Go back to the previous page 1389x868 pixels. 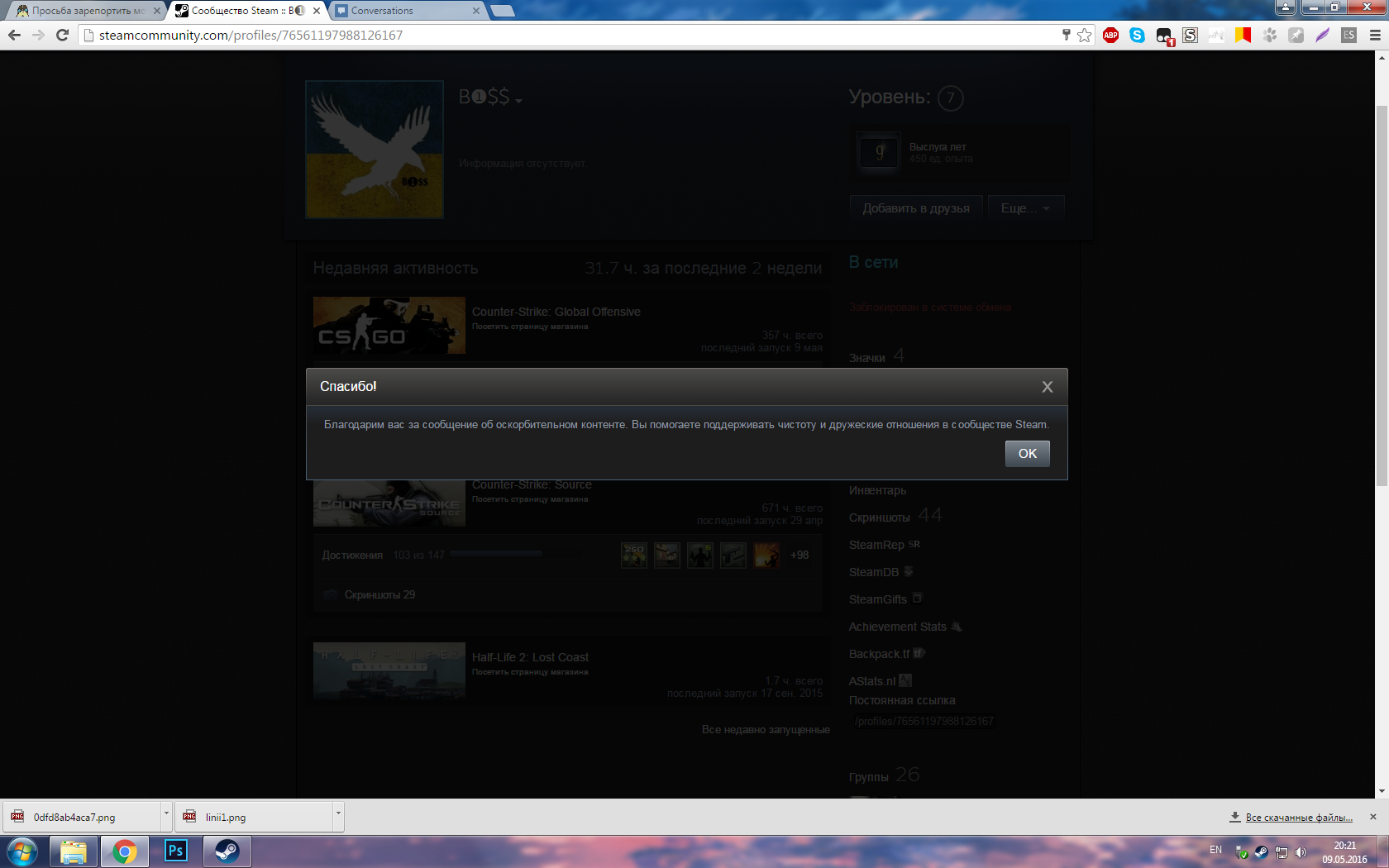[x=14, y=35]
